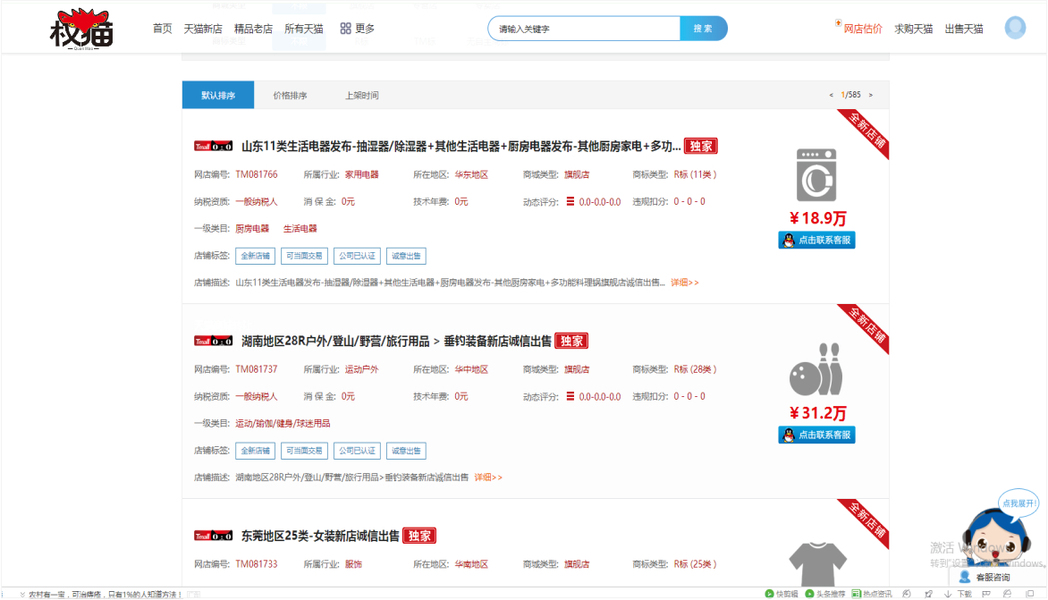This screenshot has width=1048, height=600.
Task: Click 全新店铺 tag on 湖南 listing
Action: (x=255, y=451)
